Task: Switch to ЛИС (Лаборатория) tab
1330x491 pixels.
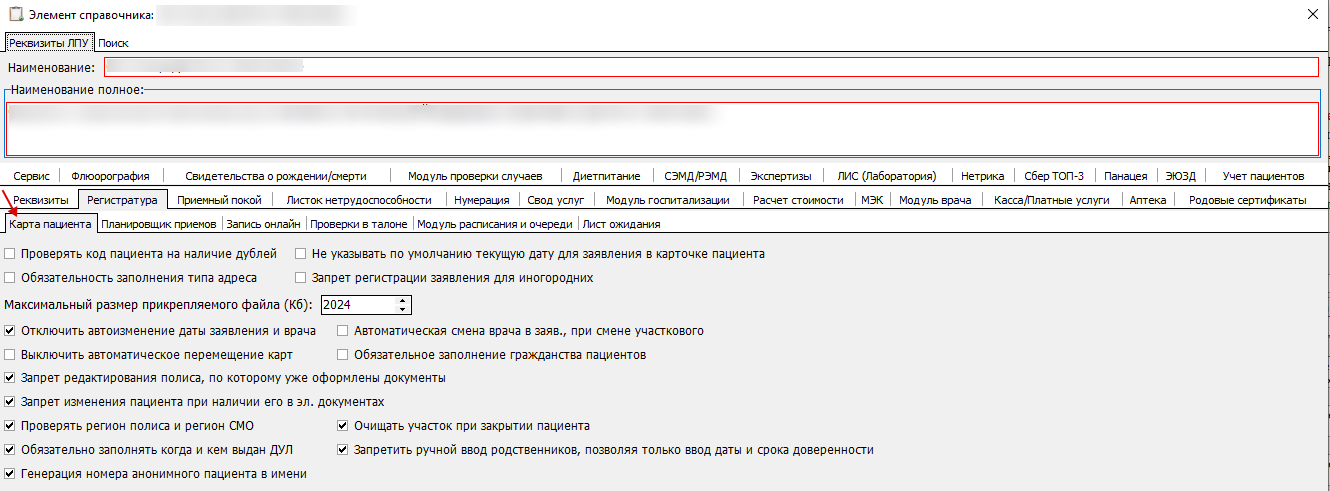Action: [886, 176]
